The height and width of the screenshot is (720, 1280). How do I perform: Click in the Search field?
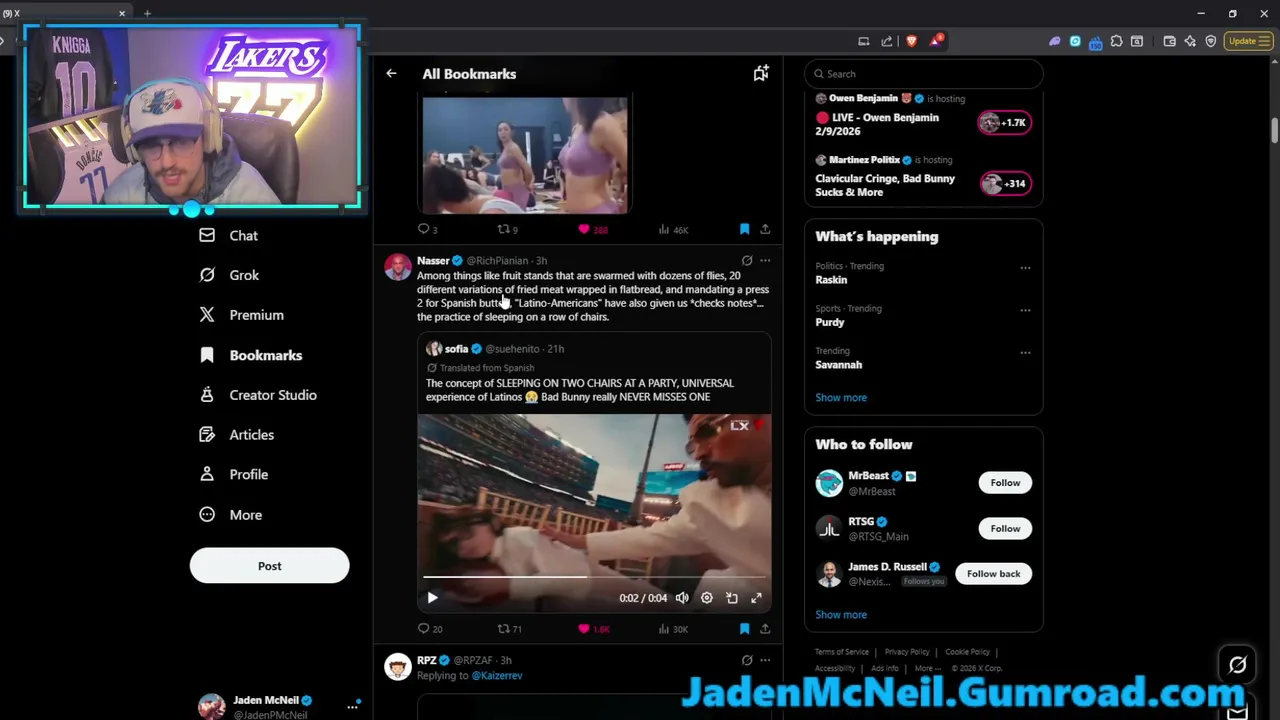[924, 74]
